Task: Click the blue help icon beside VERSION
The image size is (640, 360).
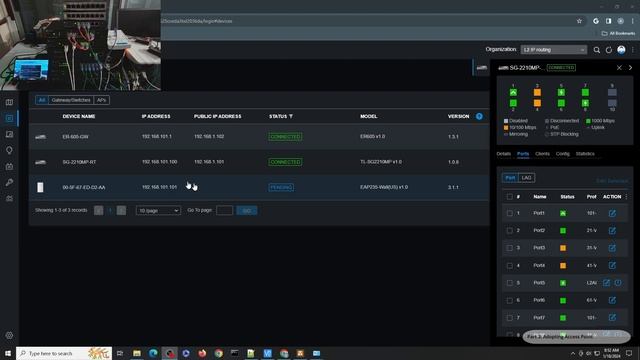Action: point(479,116)
